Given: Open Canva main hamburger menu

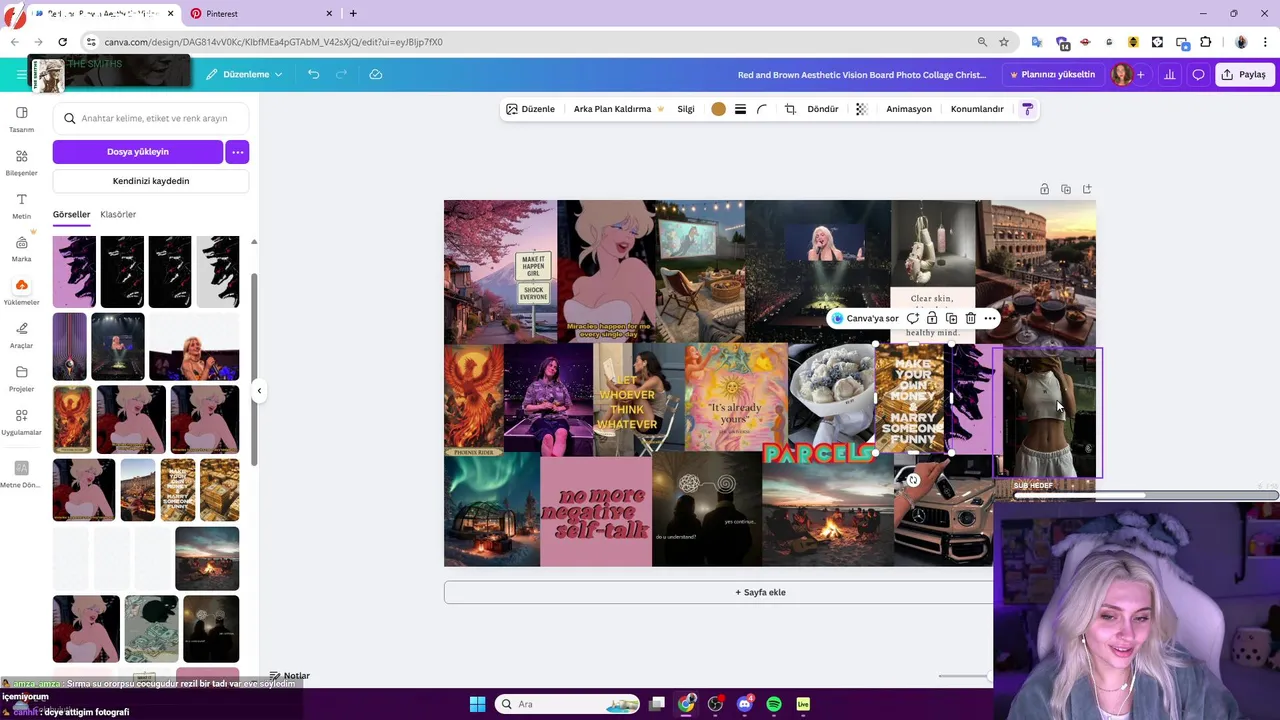Looking at the screenshot, I should click(21, 74).
